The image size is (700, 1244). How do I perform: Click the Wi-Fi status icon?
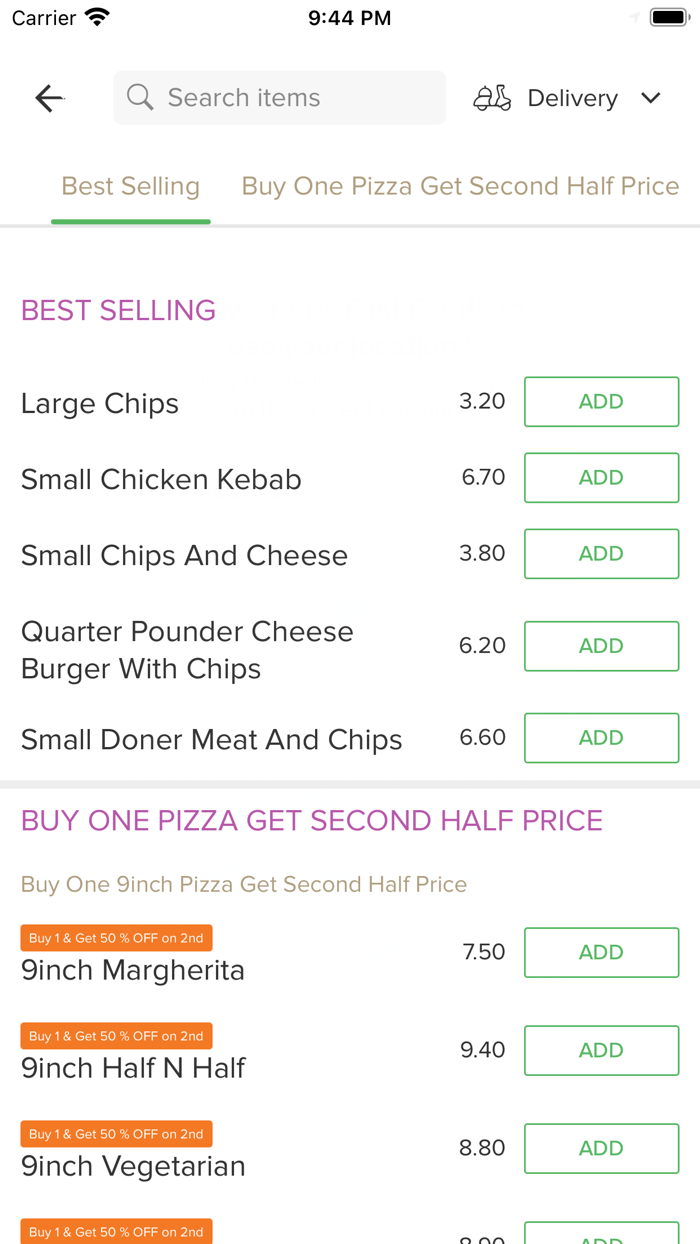pos(96,16)
